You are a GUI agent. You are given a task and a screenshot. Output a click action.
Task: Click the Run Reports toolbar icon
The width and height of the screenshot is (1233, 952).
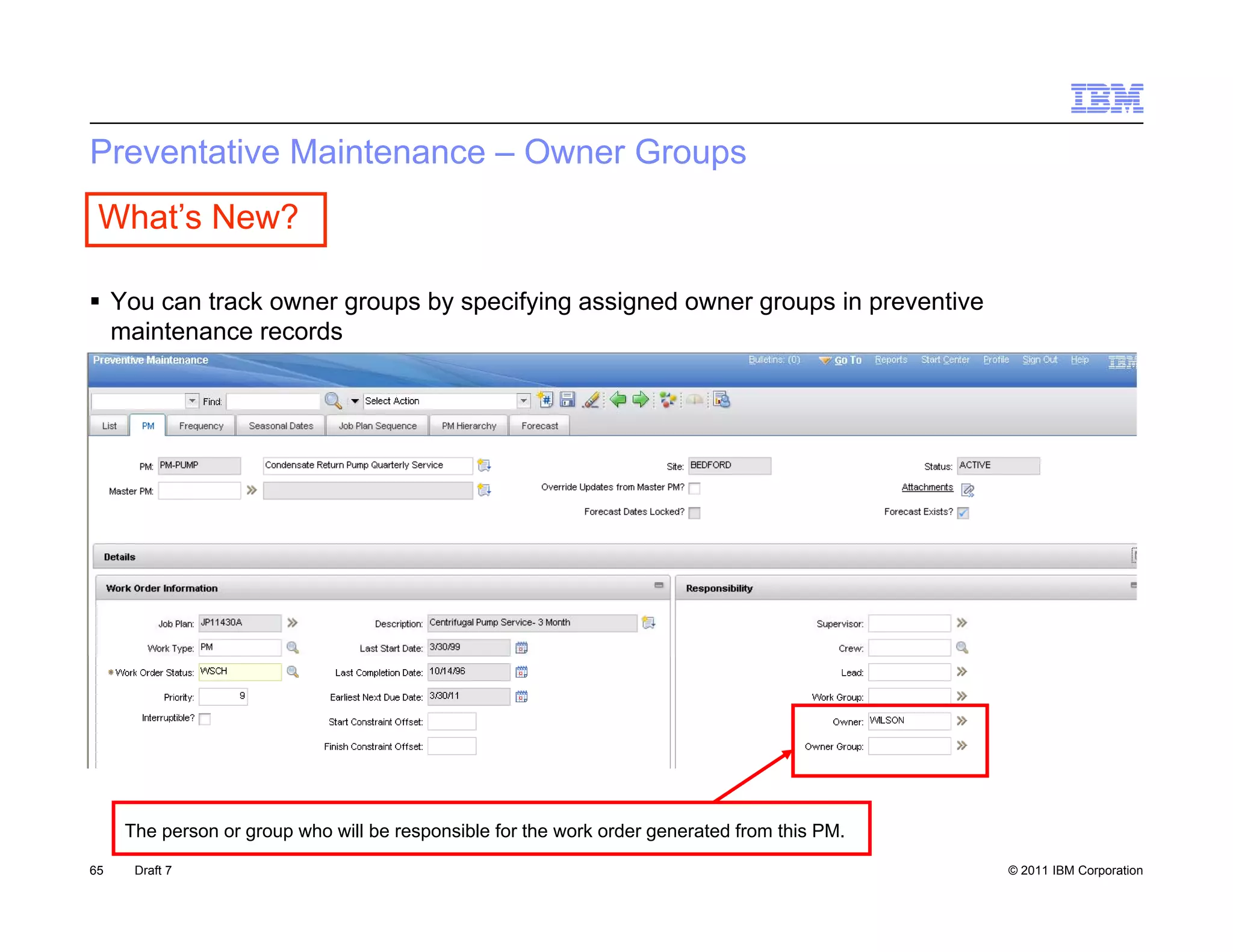tap(721, 400)
